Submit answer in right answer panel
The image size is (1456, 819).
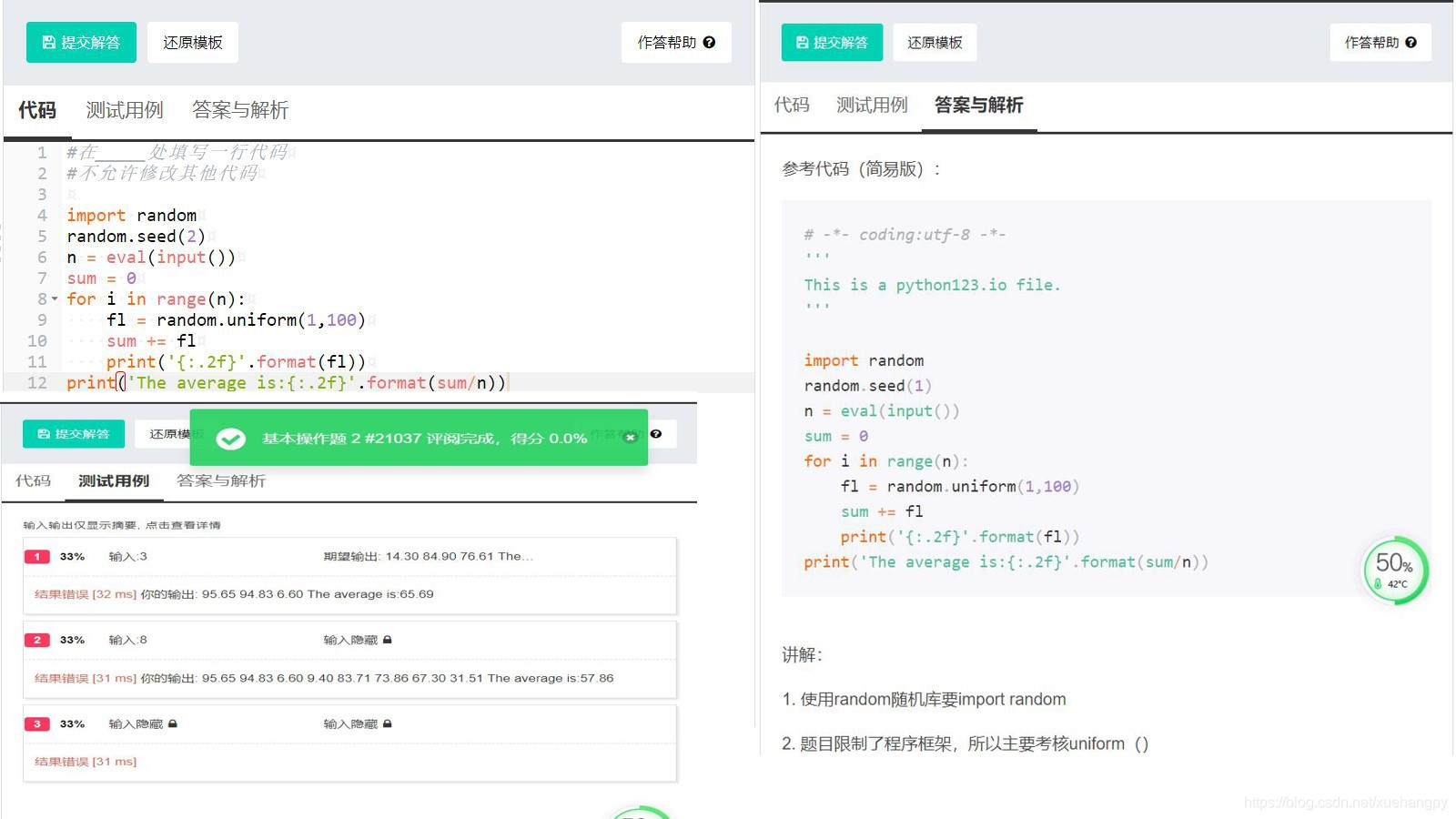tap(832, 43)
